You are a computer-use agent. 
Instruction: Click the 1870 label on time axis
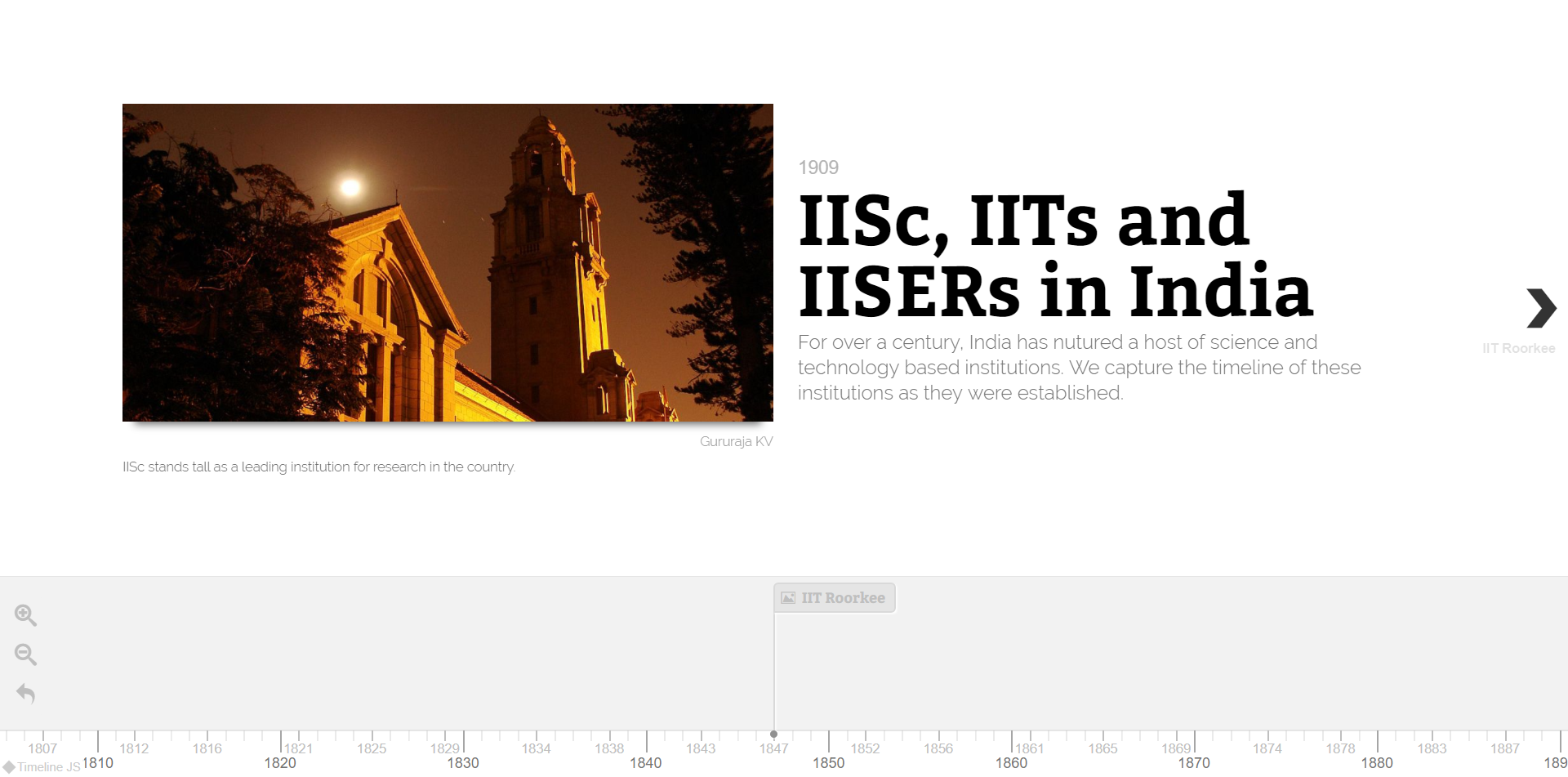pyautogui.click(x=1194, y=762)
